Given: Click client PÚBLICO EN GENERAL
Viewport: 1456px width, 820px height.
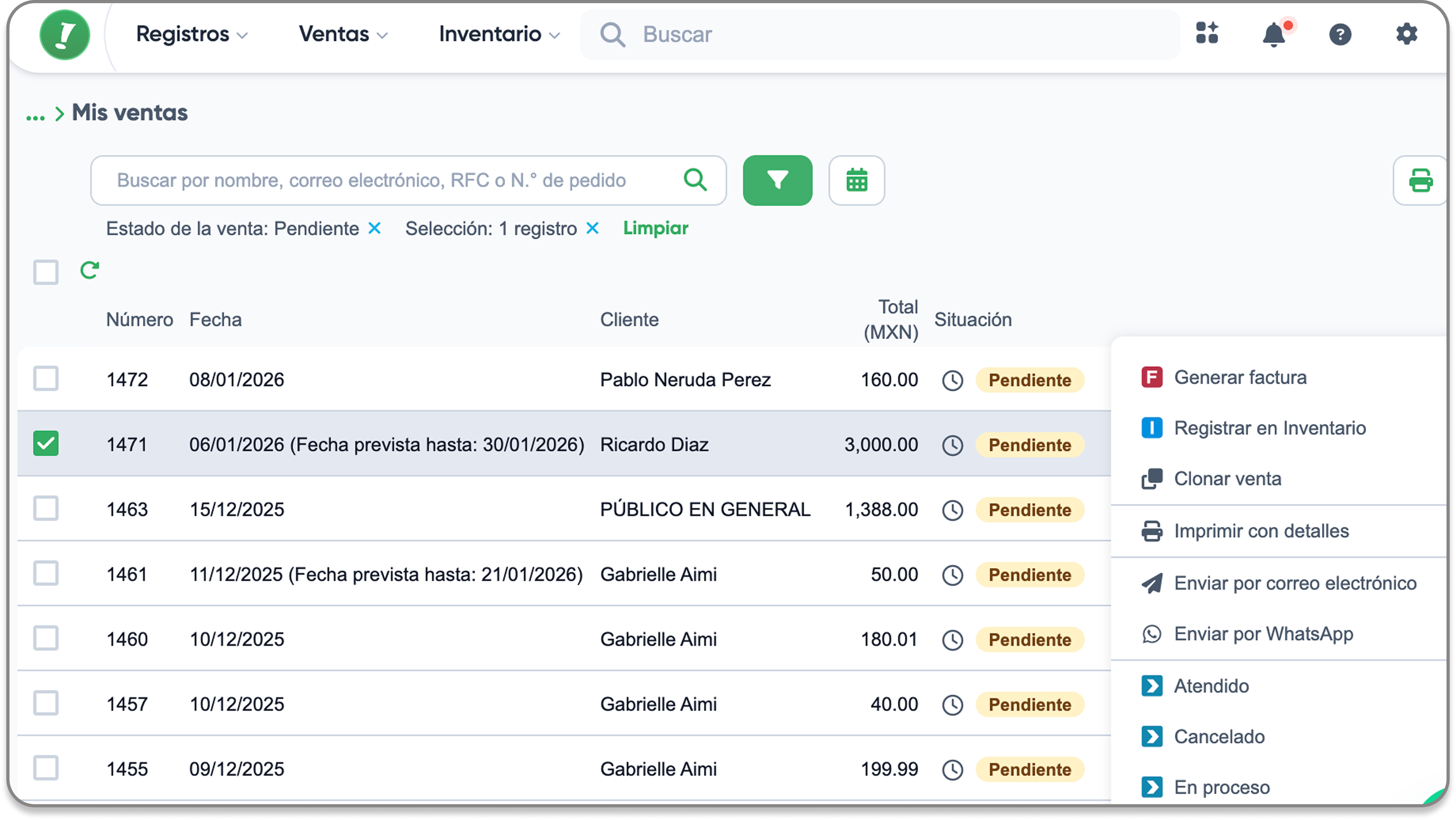Looking at the screenshot, I should pyautogui.click(x=705, y=510).
